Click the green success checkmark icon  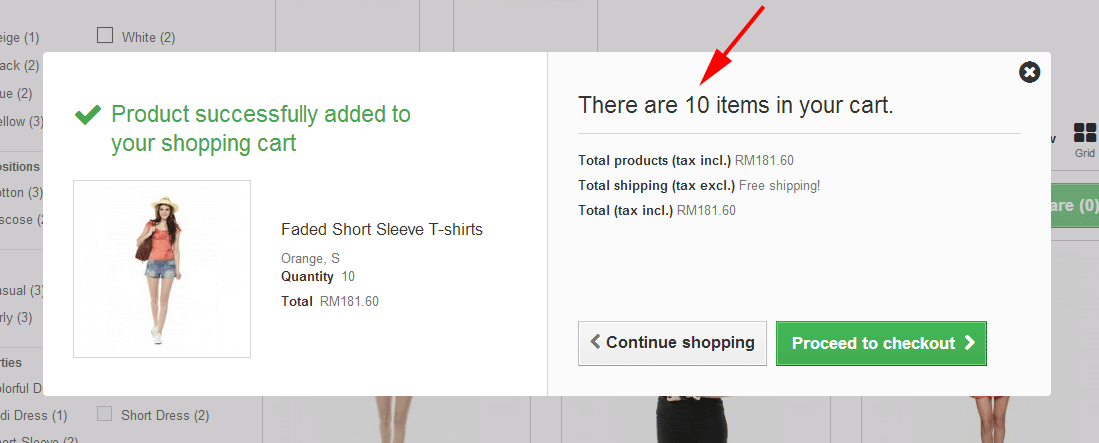pyautogui.click(x=88, y=115)
